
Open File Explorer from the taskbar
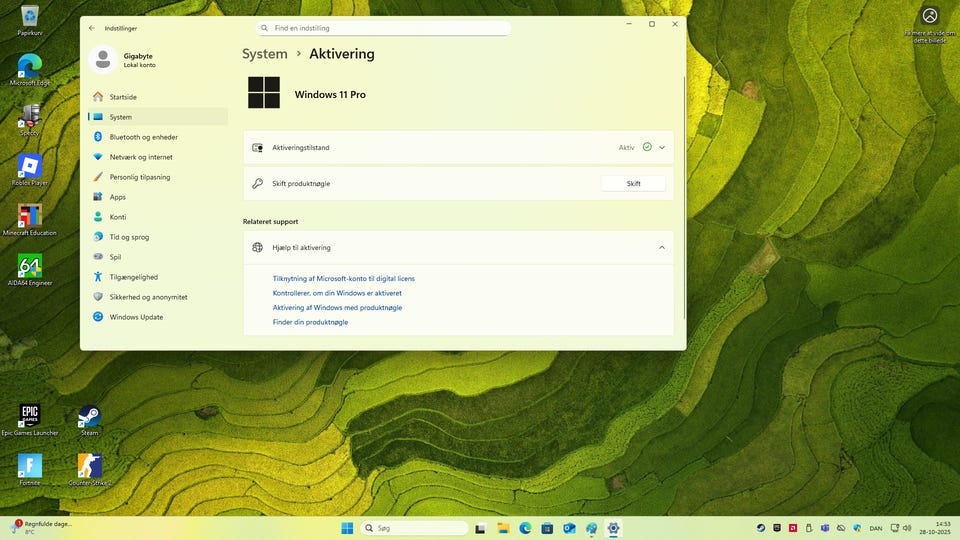click(503, 528)
